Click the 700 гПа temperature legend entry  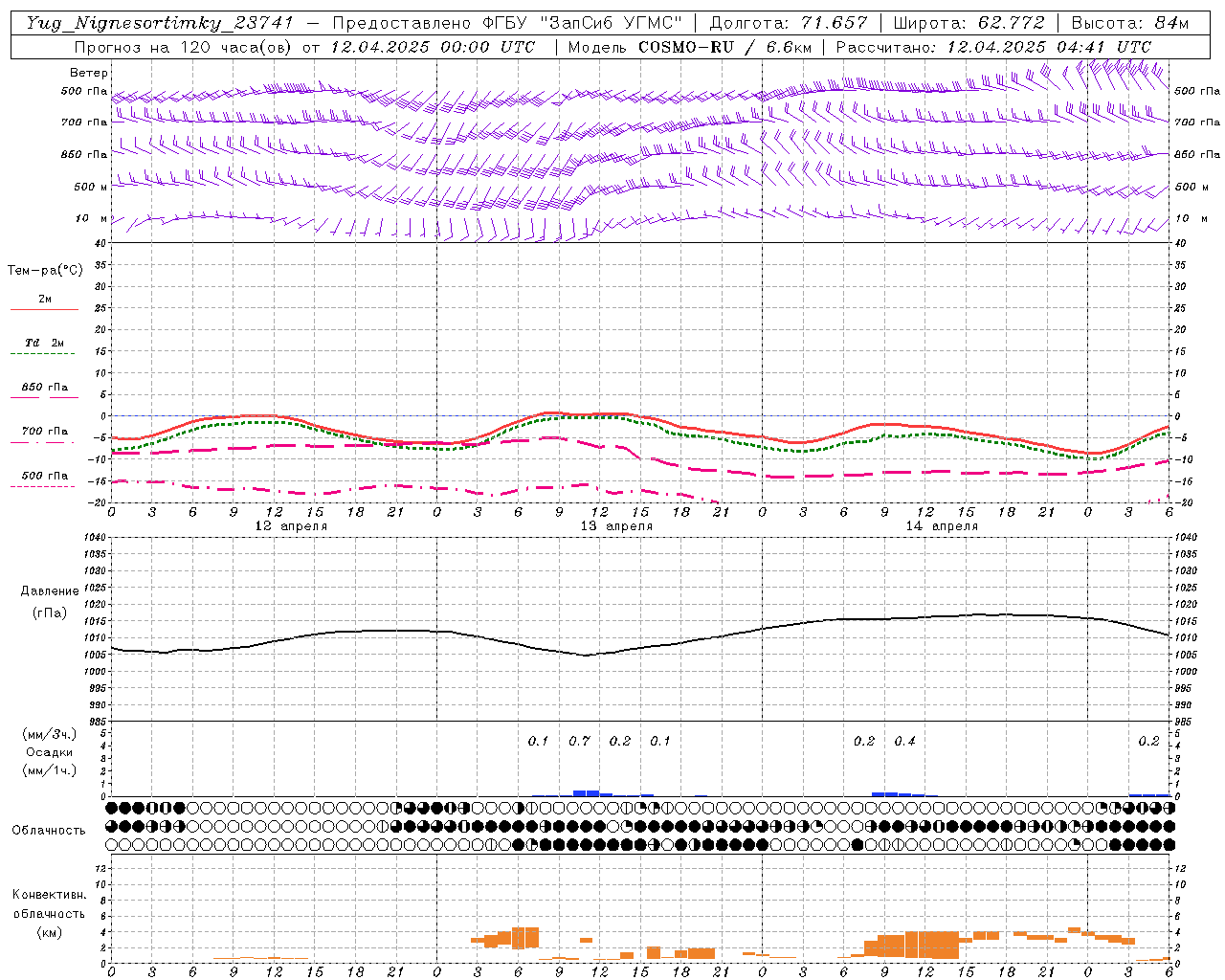click(x=45, y=432)
